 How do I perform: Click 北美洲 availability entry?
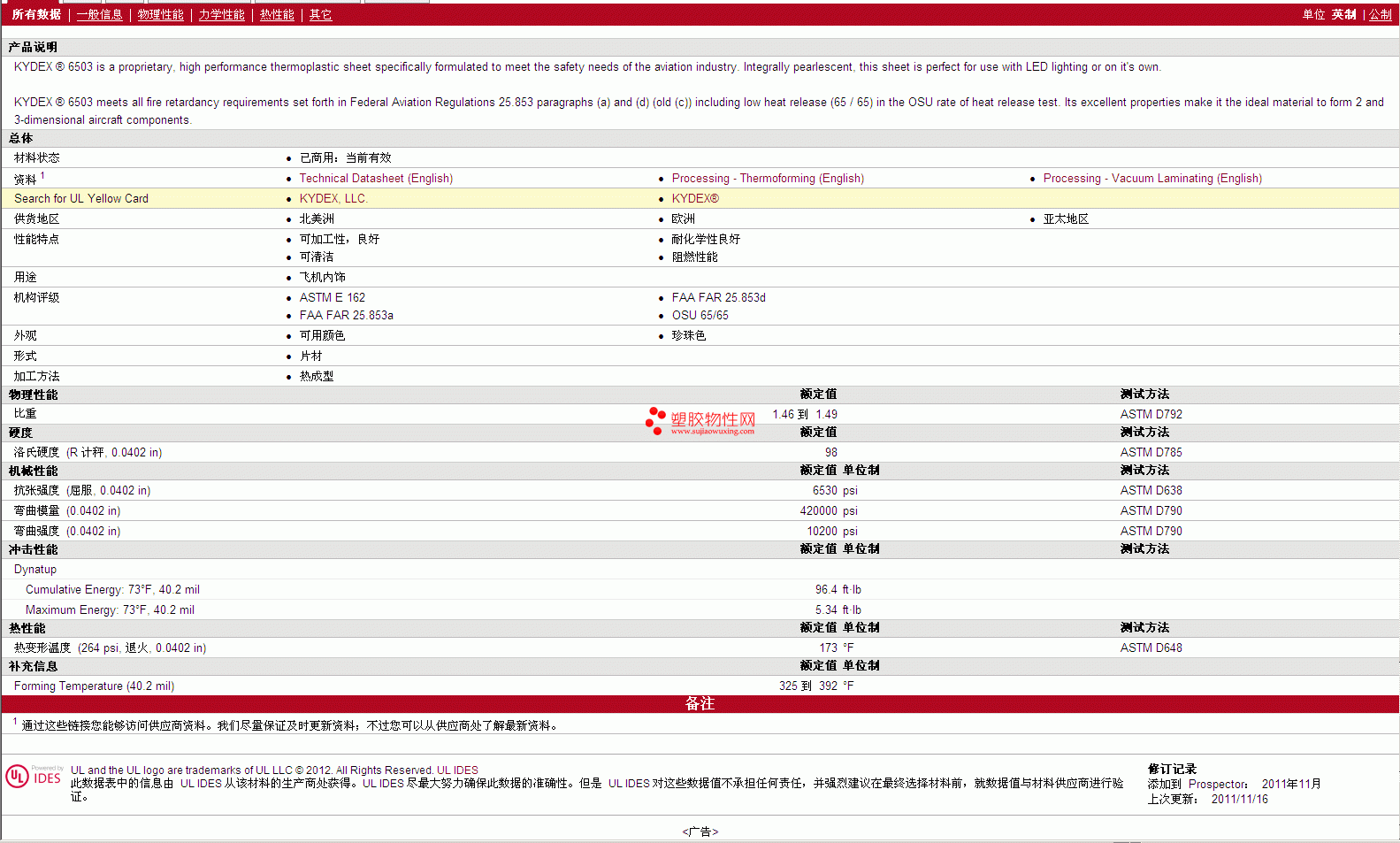317,219
